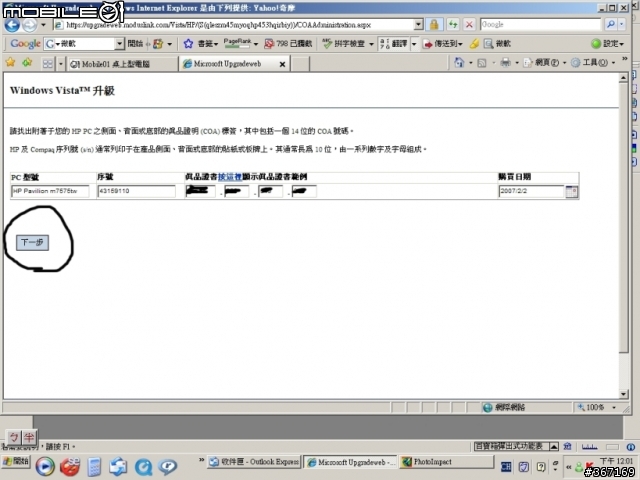Click the Home page icon

coord(459,62)
